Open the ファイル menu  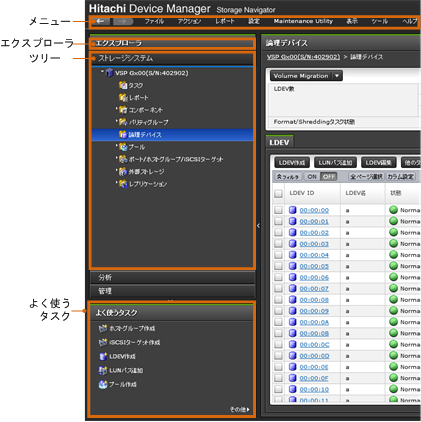[154, 21]
